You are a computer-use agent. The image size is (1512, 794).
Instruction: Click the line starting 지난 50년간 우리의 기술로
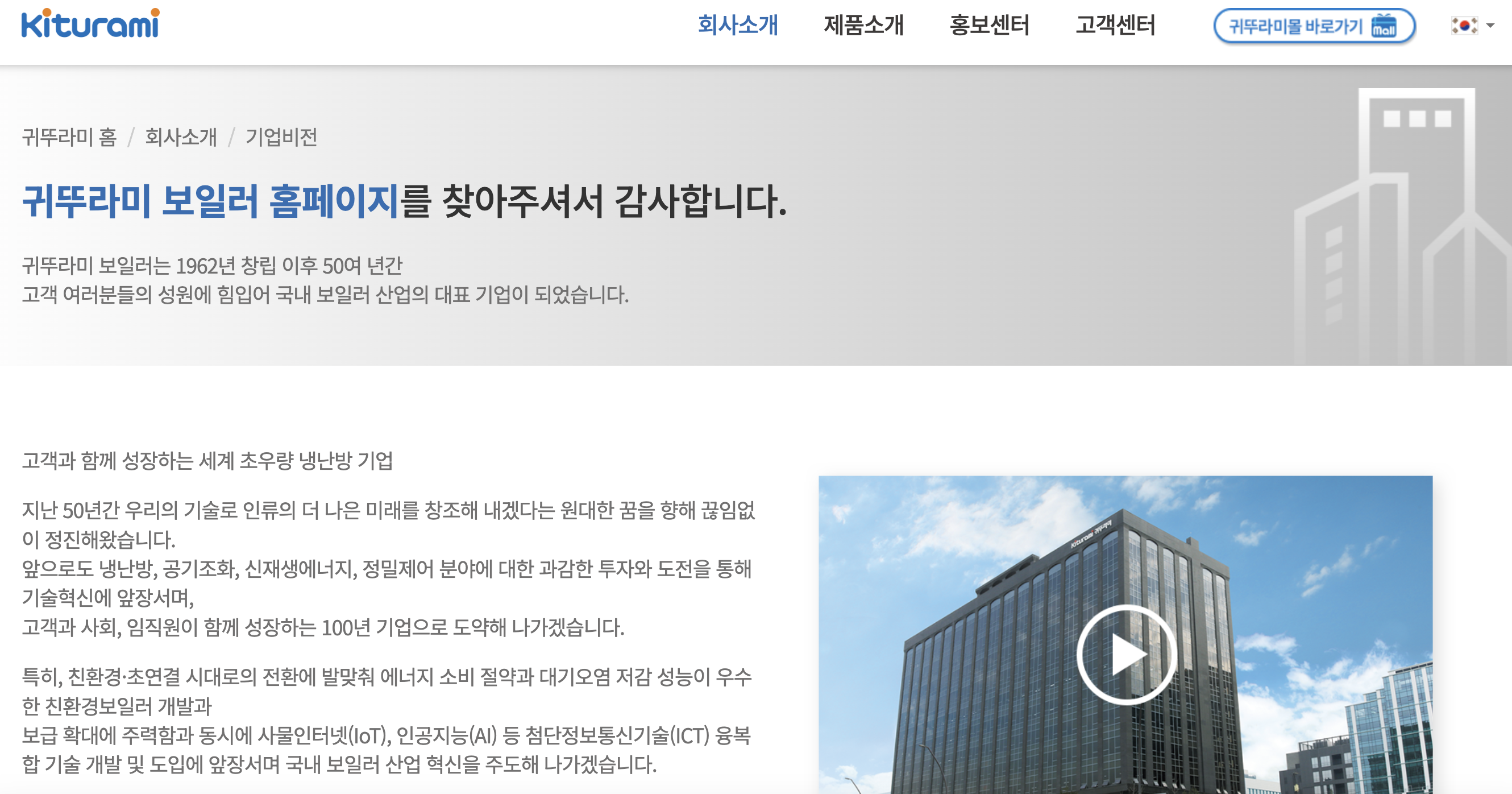(x=389, y=510)
